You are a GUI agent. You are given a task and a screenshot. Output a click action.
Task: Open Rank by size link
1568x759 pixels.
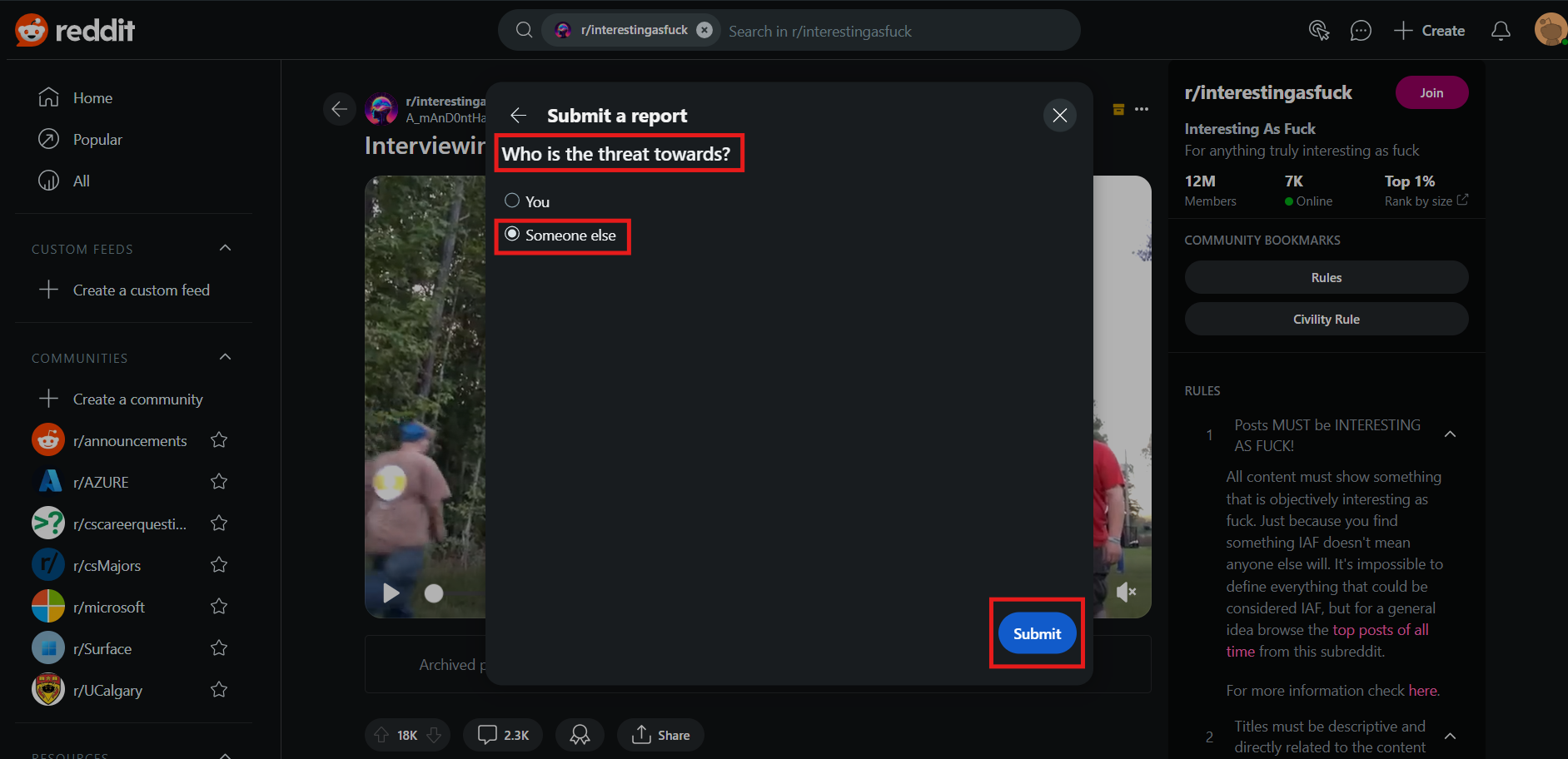pyautogui.click(x=1426, y=201)
